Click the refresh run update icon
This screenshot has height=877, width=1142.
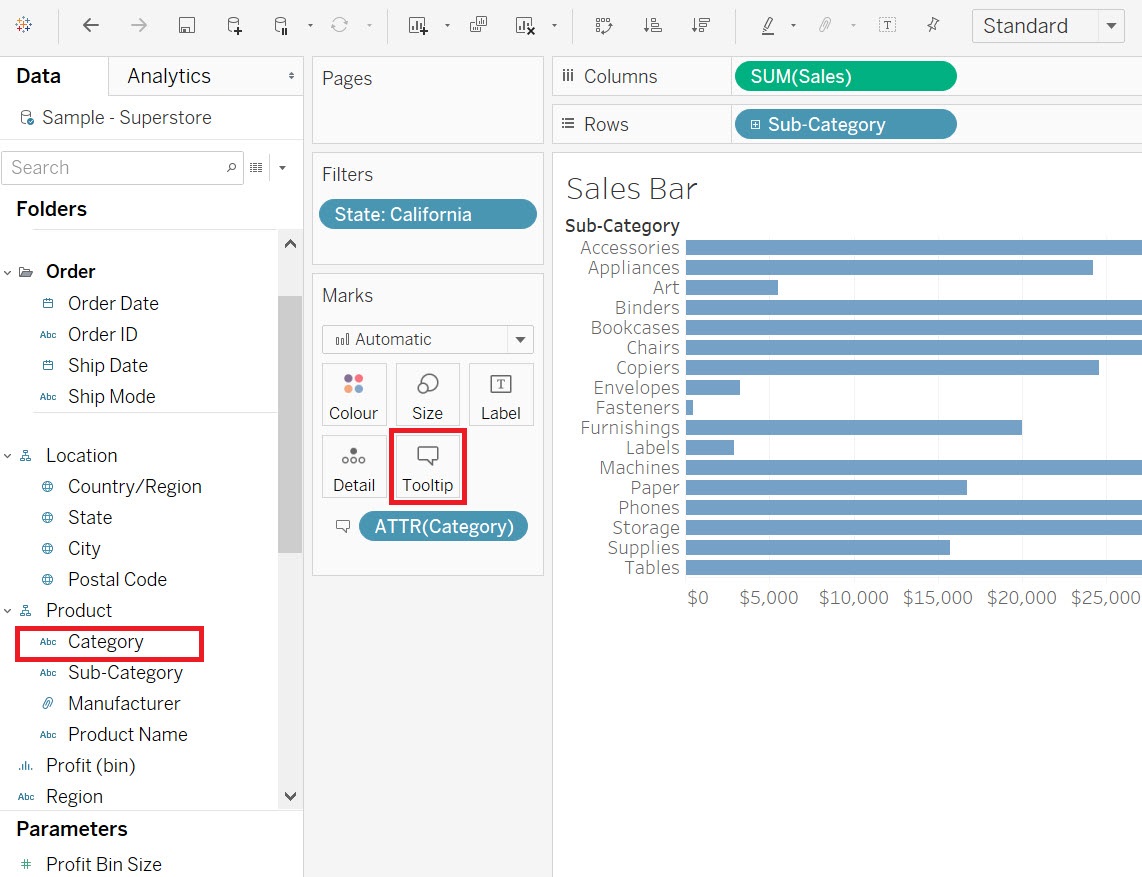[339, 25]
